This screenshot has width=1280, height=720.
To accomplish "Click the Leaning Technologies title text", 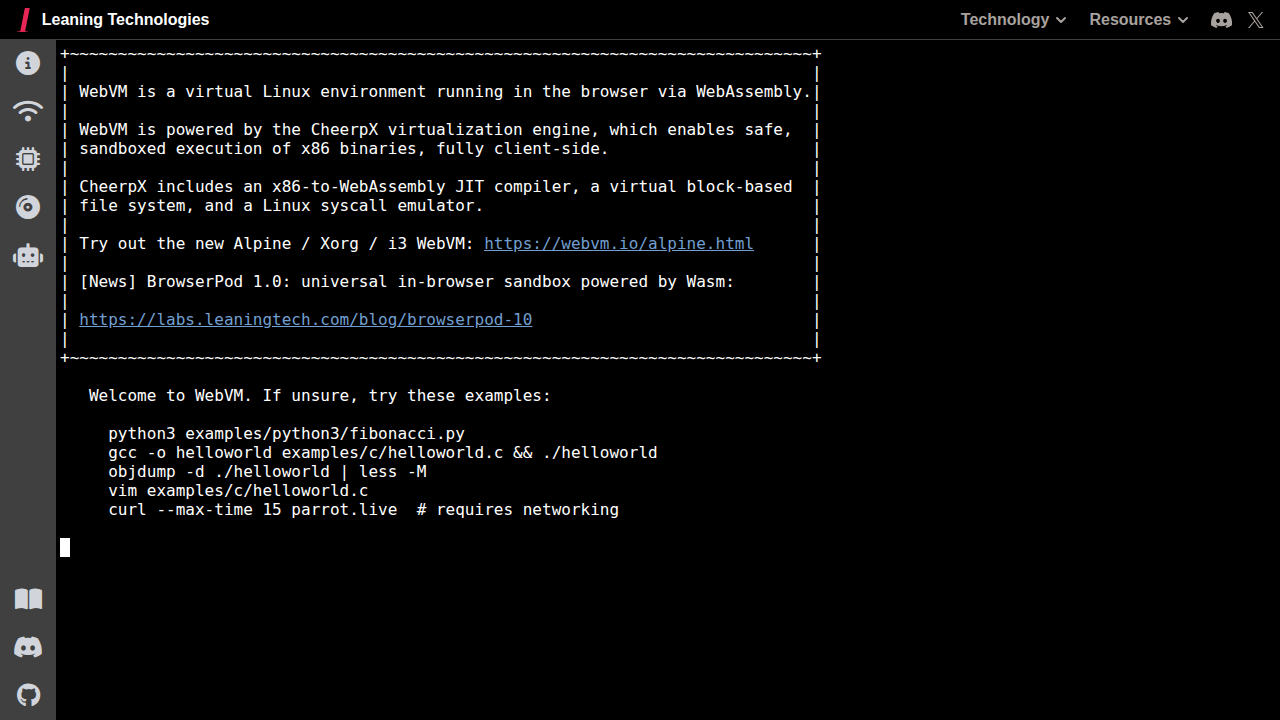I will tap(125, 19).
